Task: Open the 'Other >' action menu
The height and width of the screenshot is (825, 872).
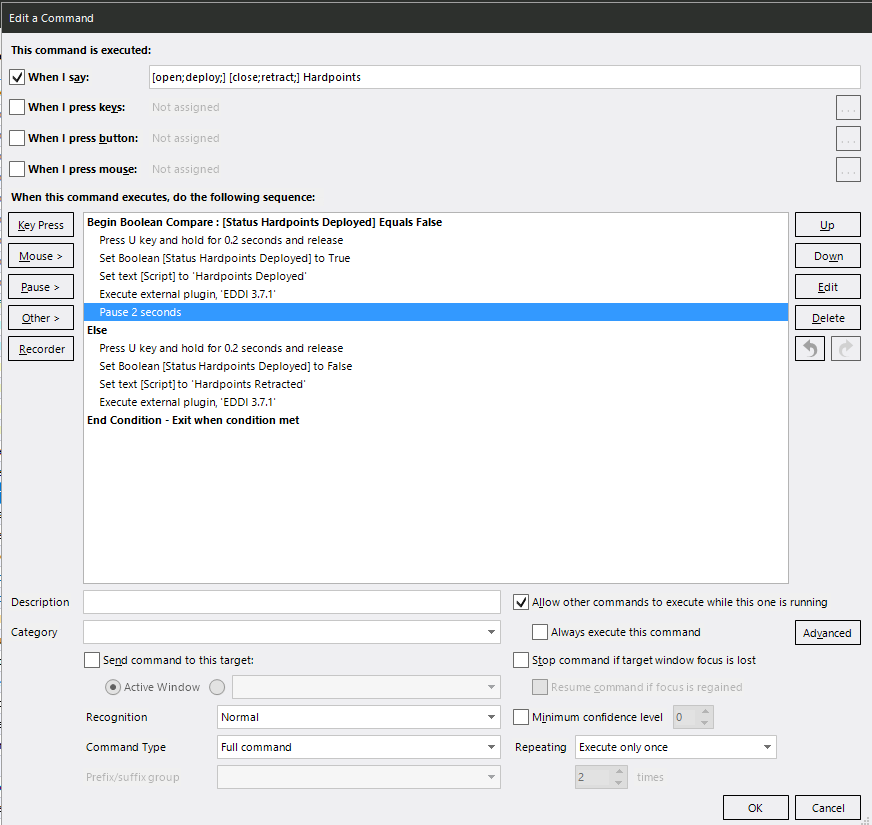Action: (x=41, y=318)
